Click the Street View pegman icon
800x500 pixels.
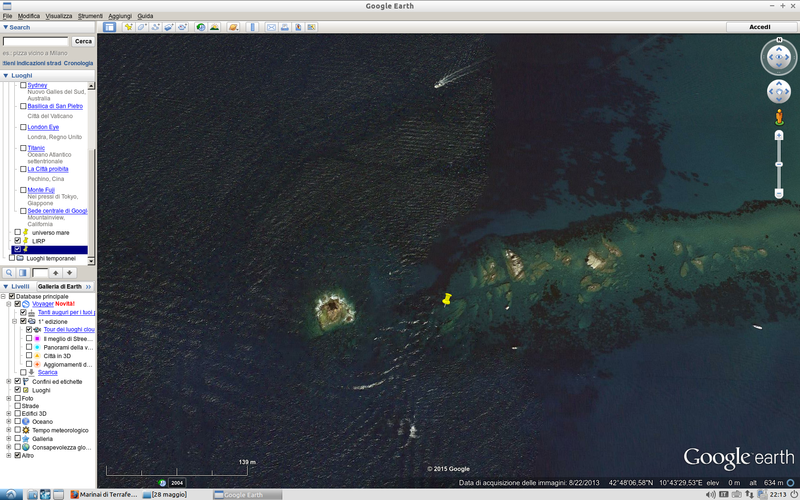tap(779, 117)
